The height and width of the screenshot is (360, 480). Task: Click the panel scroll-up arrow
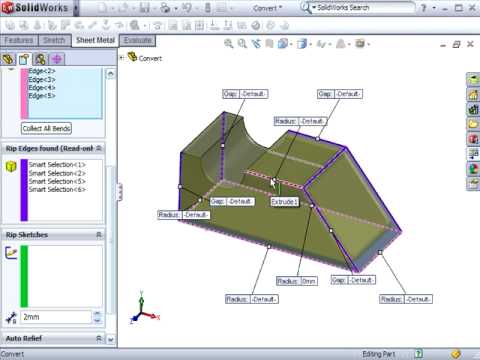[111, 73]
